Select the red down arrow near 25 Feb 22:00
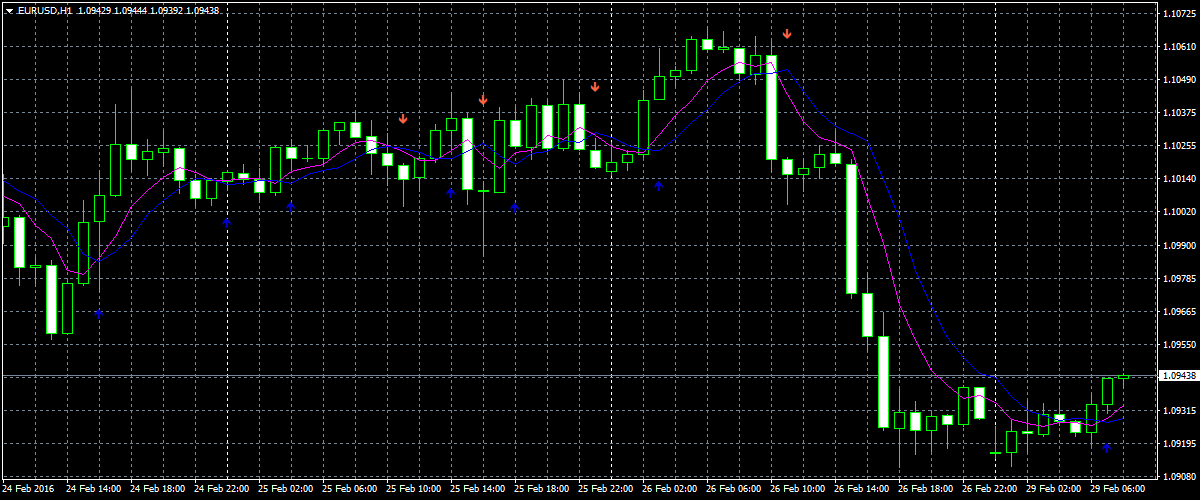 tap(595, 87)
